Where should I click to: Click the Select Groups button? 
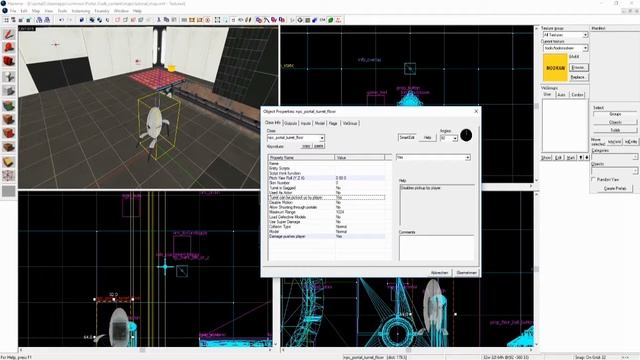point(615,114)
